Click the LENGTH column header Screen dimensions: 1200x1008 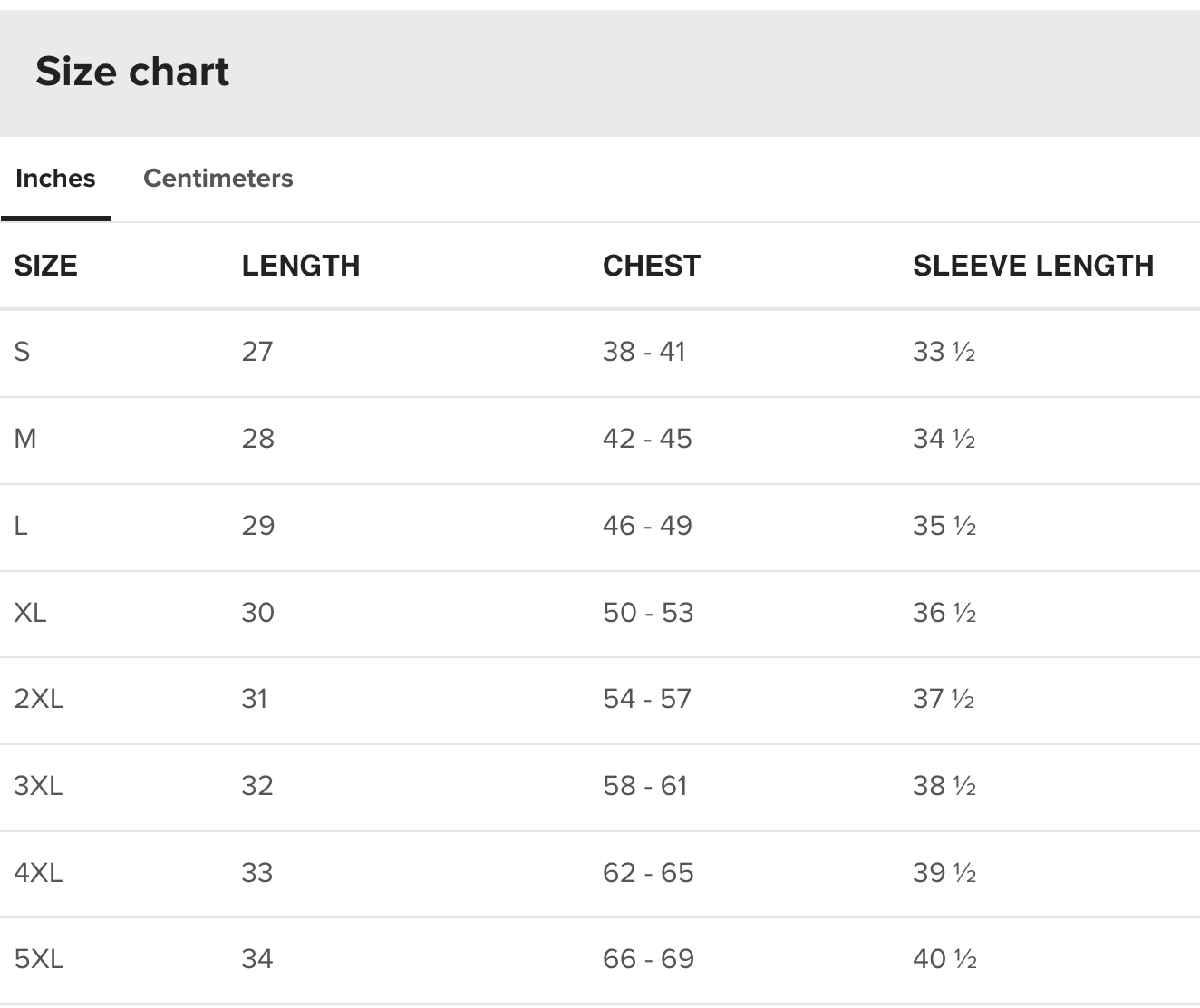click(301, 266)
